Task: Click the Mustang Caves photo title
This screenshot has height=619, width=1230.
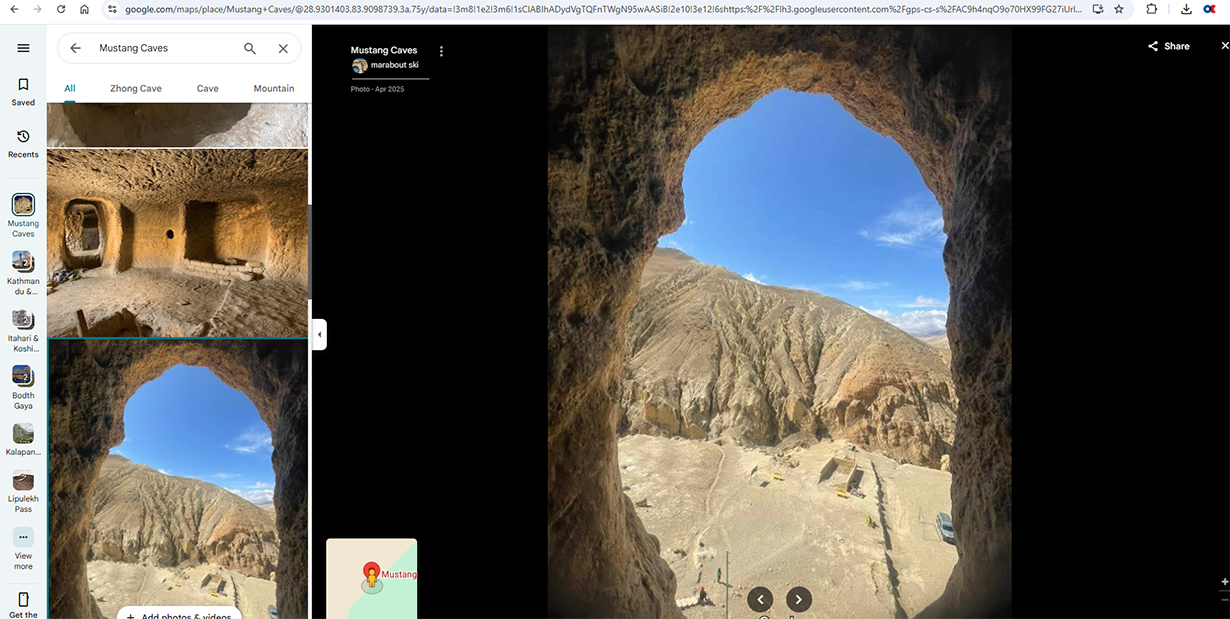Action: (x=384, y=50)
